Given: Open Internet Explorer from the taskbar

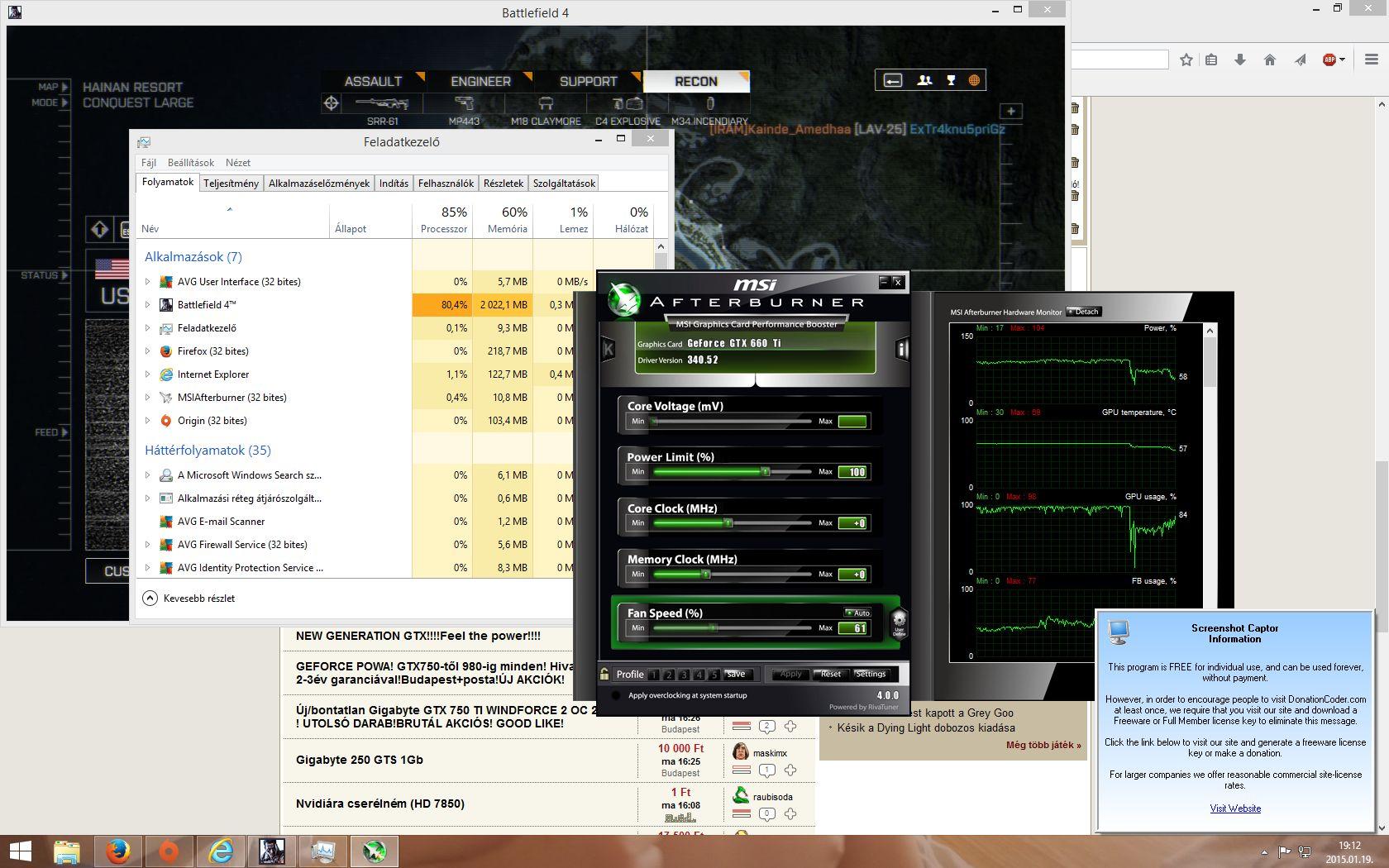Looking at the screenshot, I should pos(221,851).
